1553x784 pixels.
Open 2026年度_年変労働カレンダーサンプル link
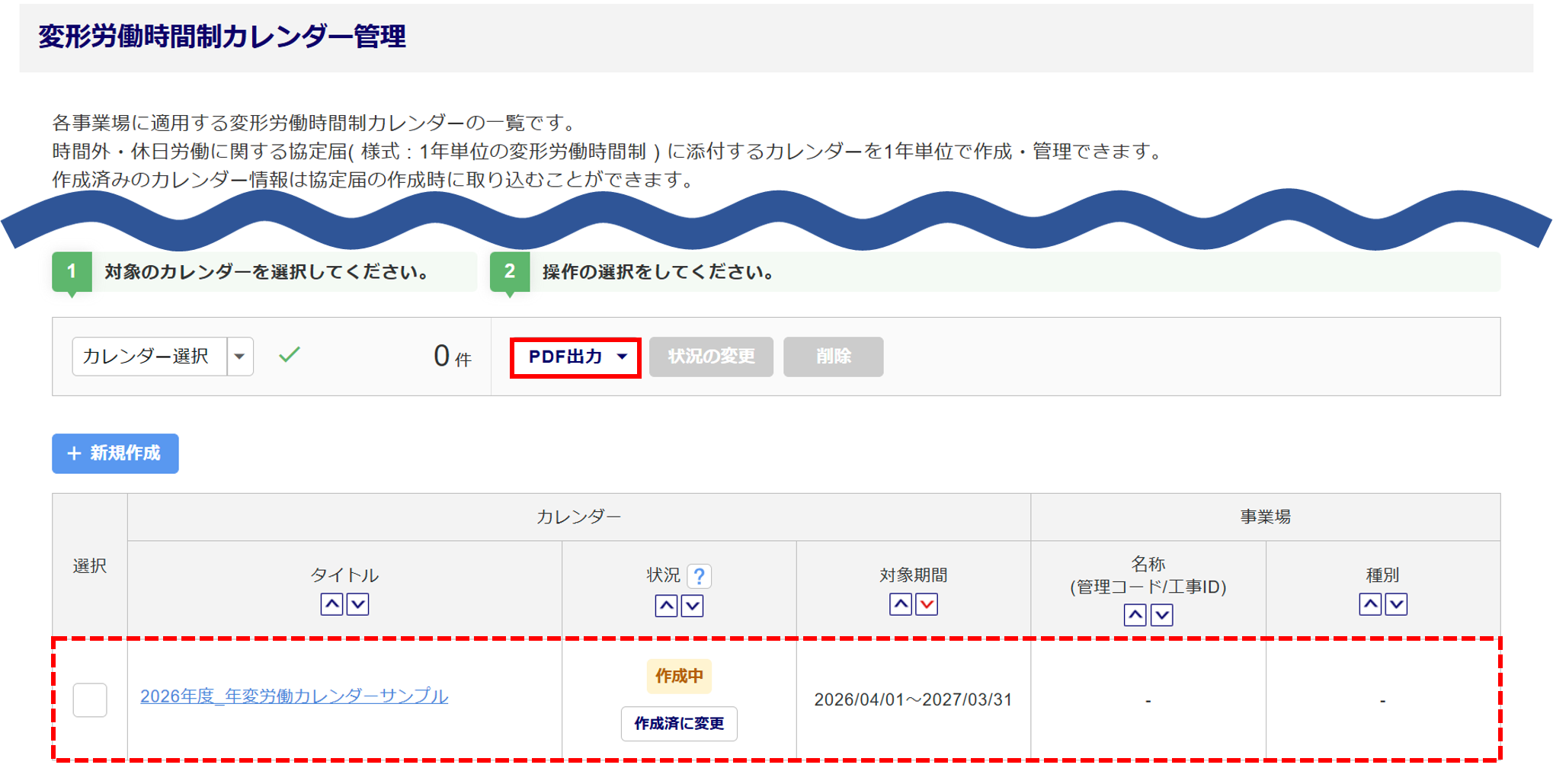coord(294,696)
